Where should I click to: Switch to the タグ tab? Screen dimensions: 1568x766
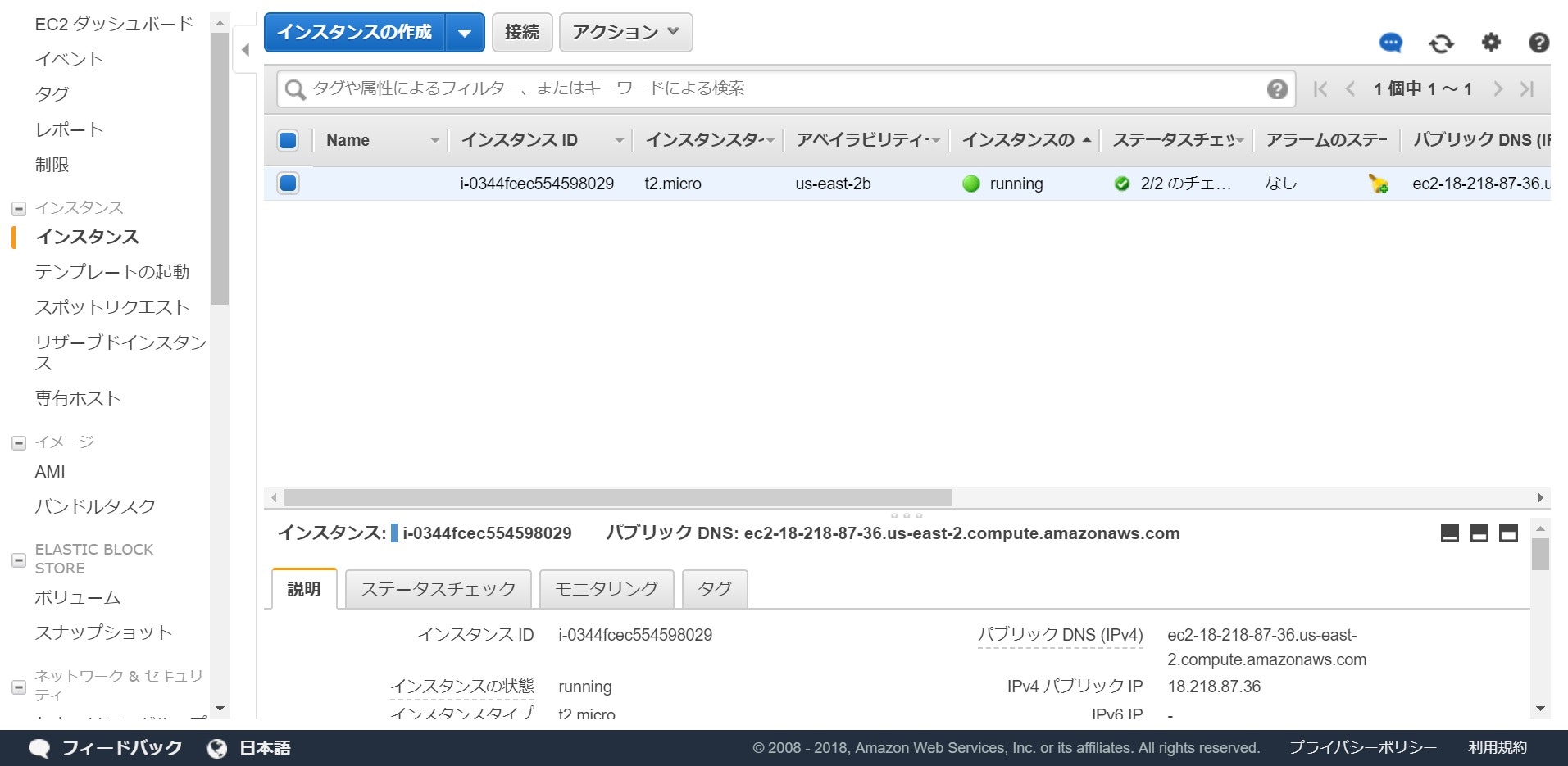pos(715,589)
